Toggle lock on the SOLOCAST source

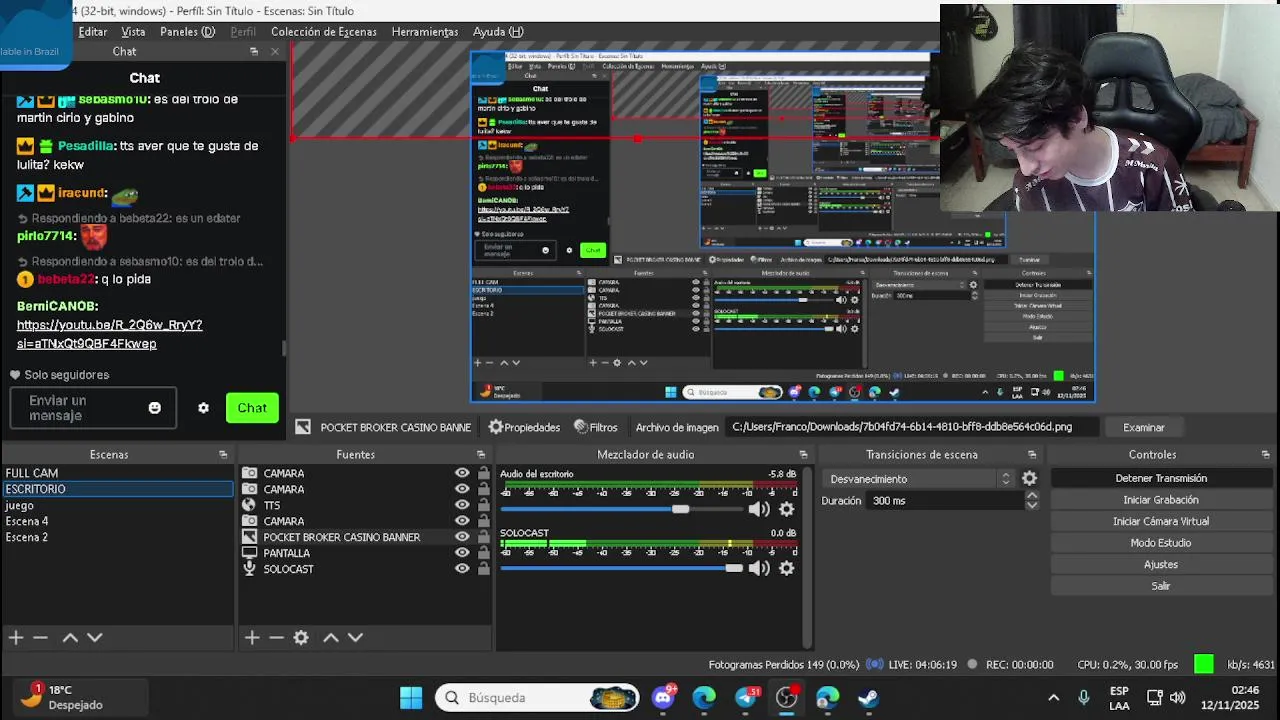(483, 569)
